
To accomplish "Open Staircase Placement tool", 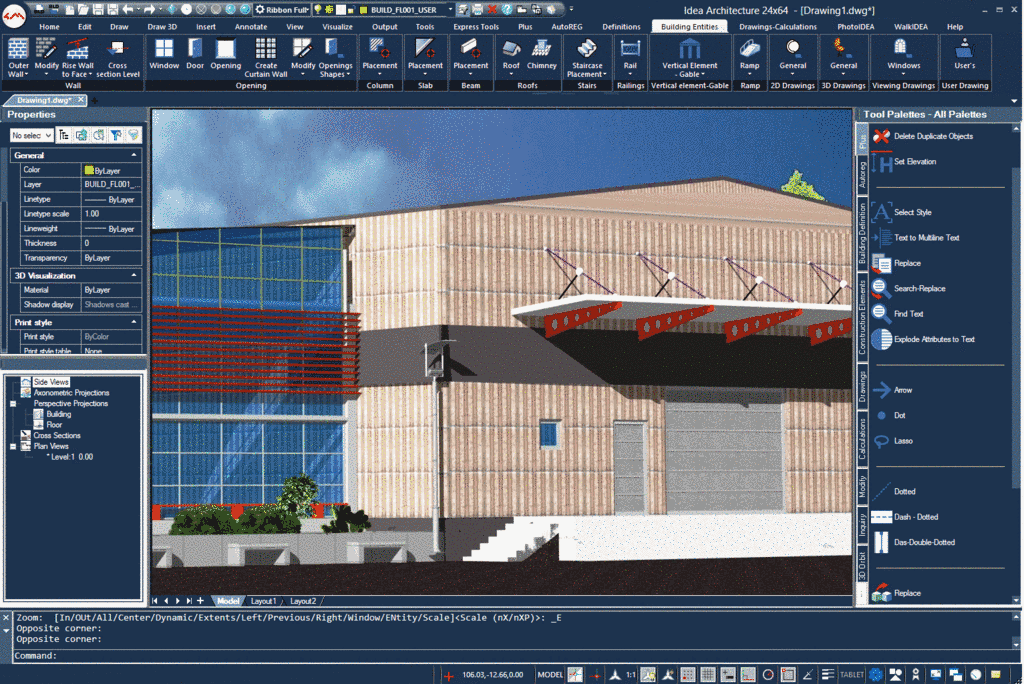I will pos(586,57).
